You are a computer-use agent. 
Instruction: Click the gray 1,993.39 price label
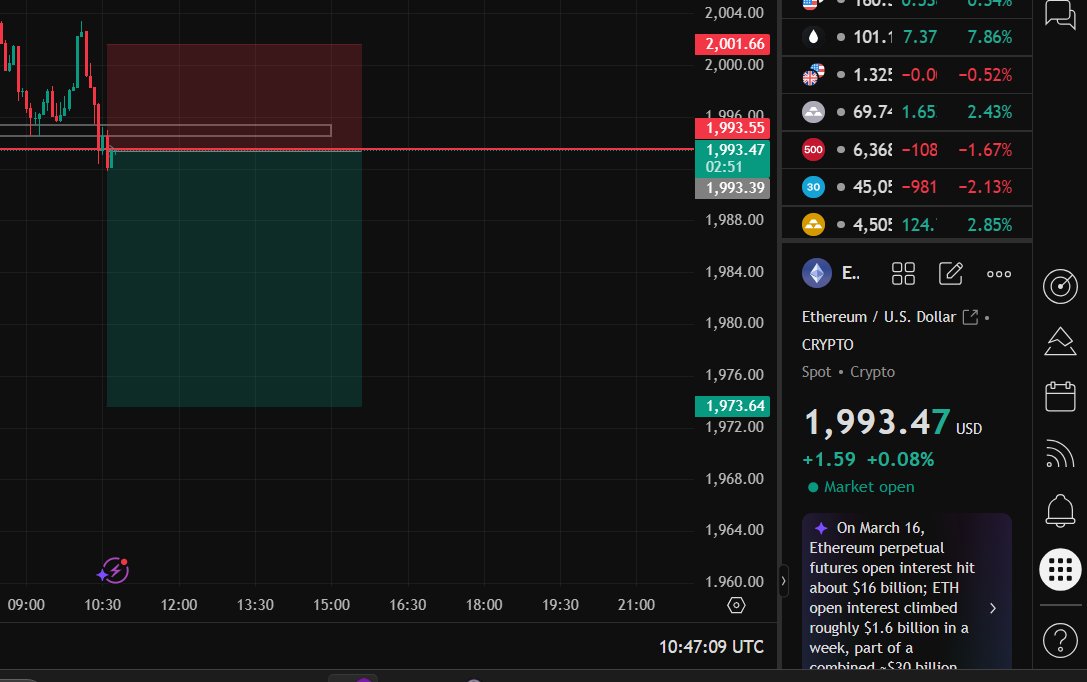pos(733,188)
